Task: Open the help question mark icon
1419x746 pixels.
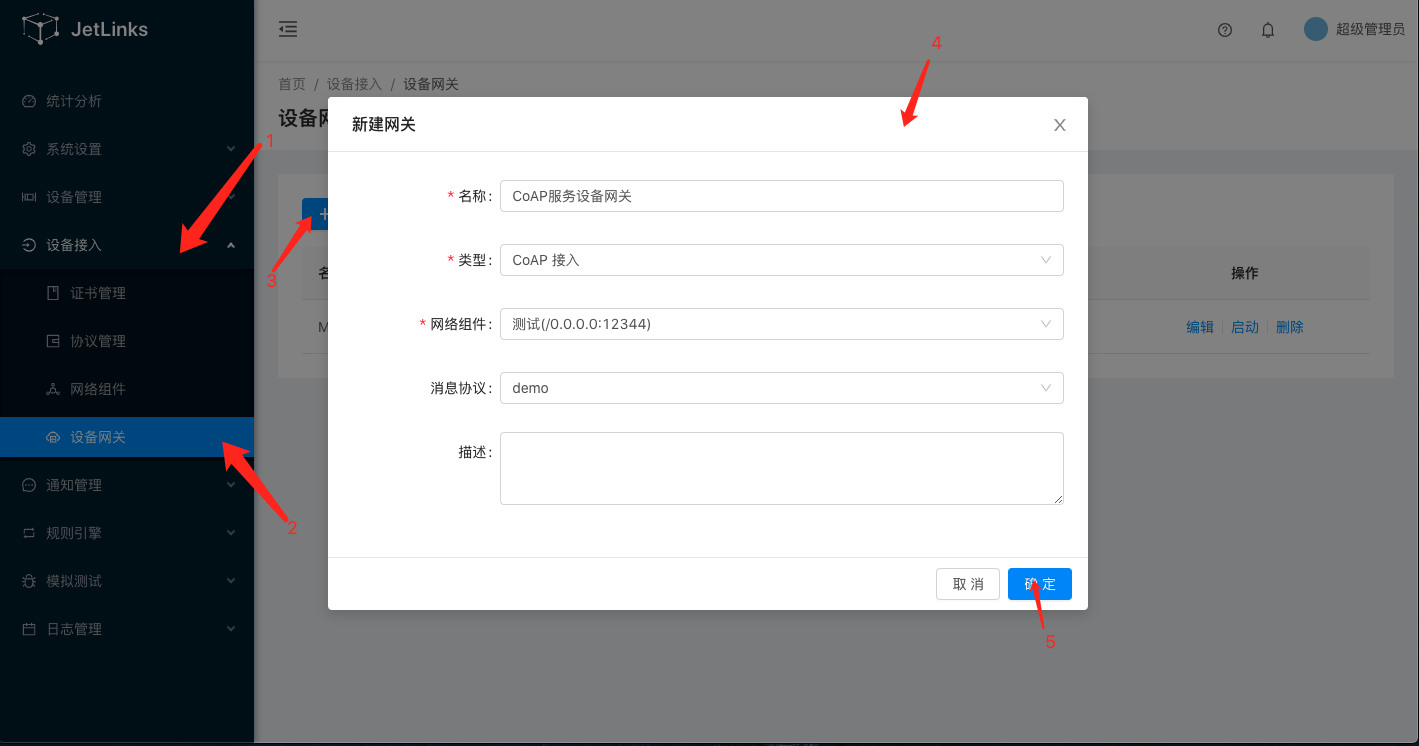Action: 1224,30
